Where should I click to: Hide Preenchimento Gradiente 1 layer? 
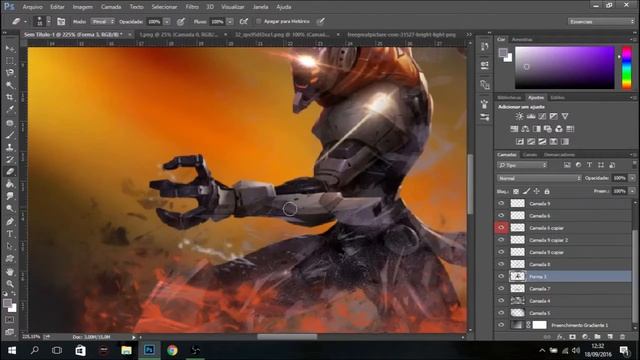(x=501, y=325)
